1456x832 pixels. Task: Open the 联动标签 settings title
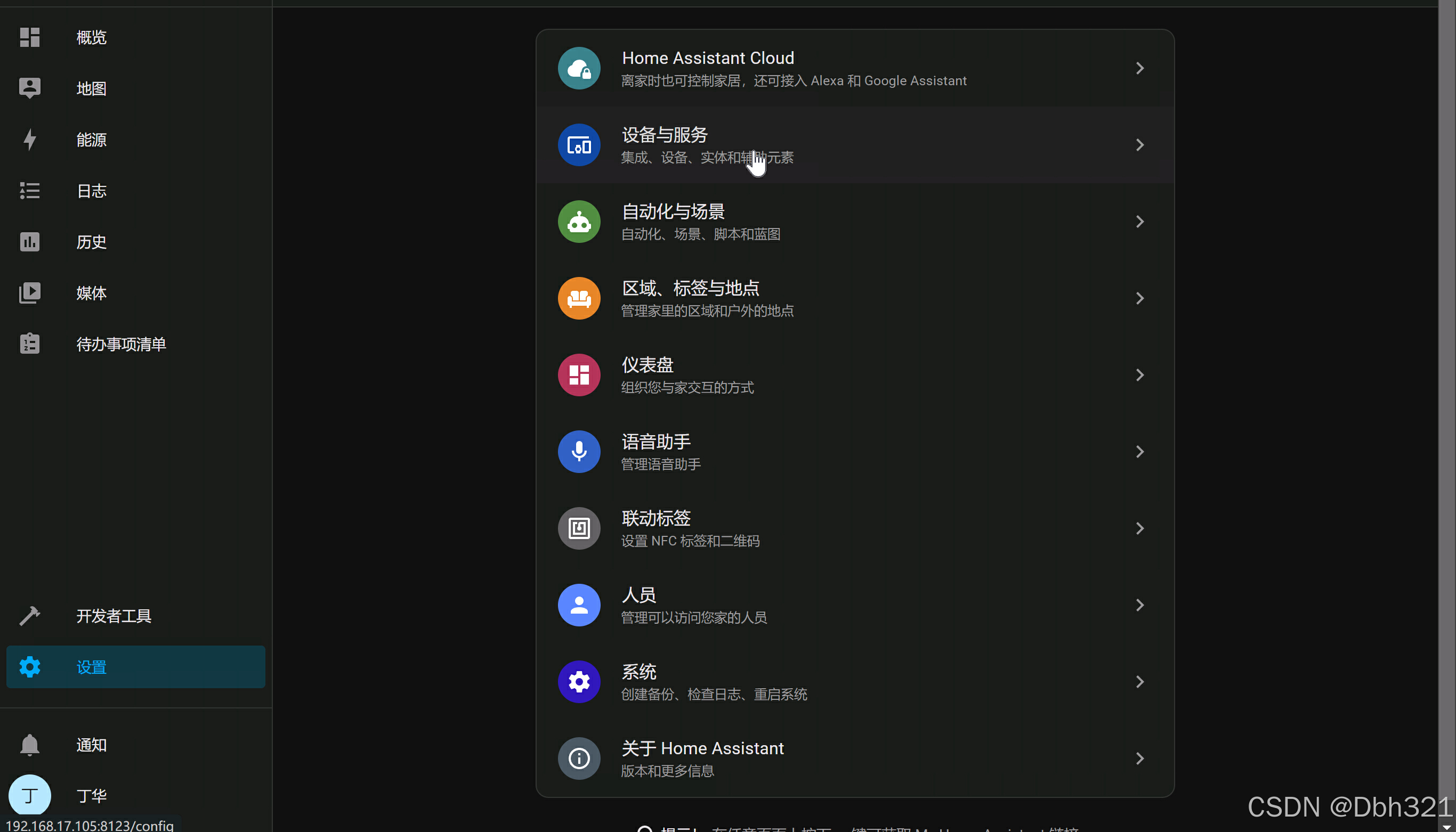point(656,518)
